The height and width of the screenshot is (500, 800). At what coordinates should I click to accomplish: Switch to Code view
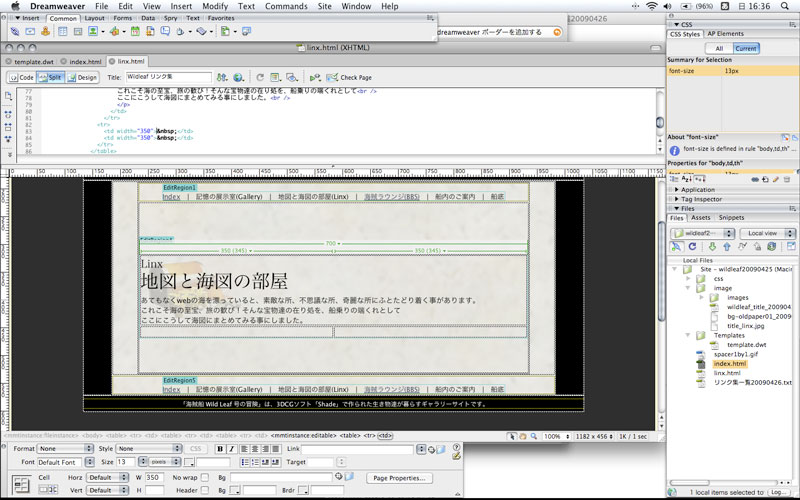(x=21, y=78)
